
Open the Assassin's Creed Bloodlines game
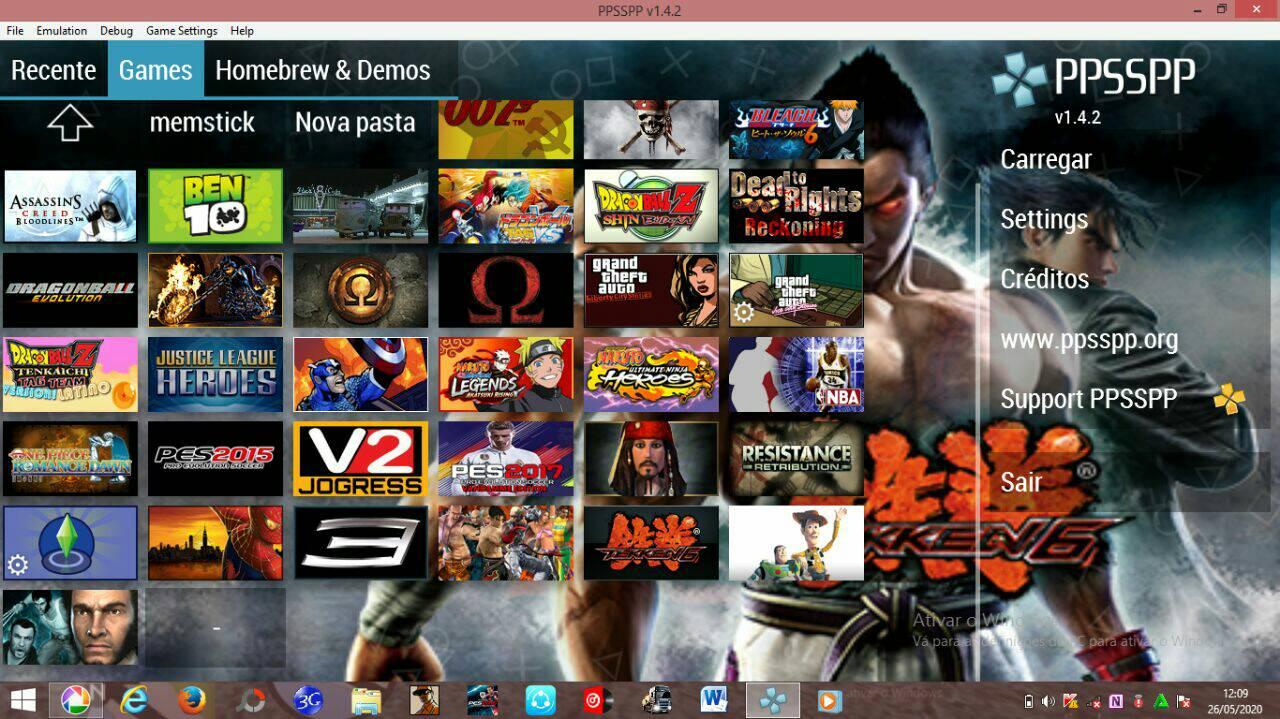coord(70,206)
